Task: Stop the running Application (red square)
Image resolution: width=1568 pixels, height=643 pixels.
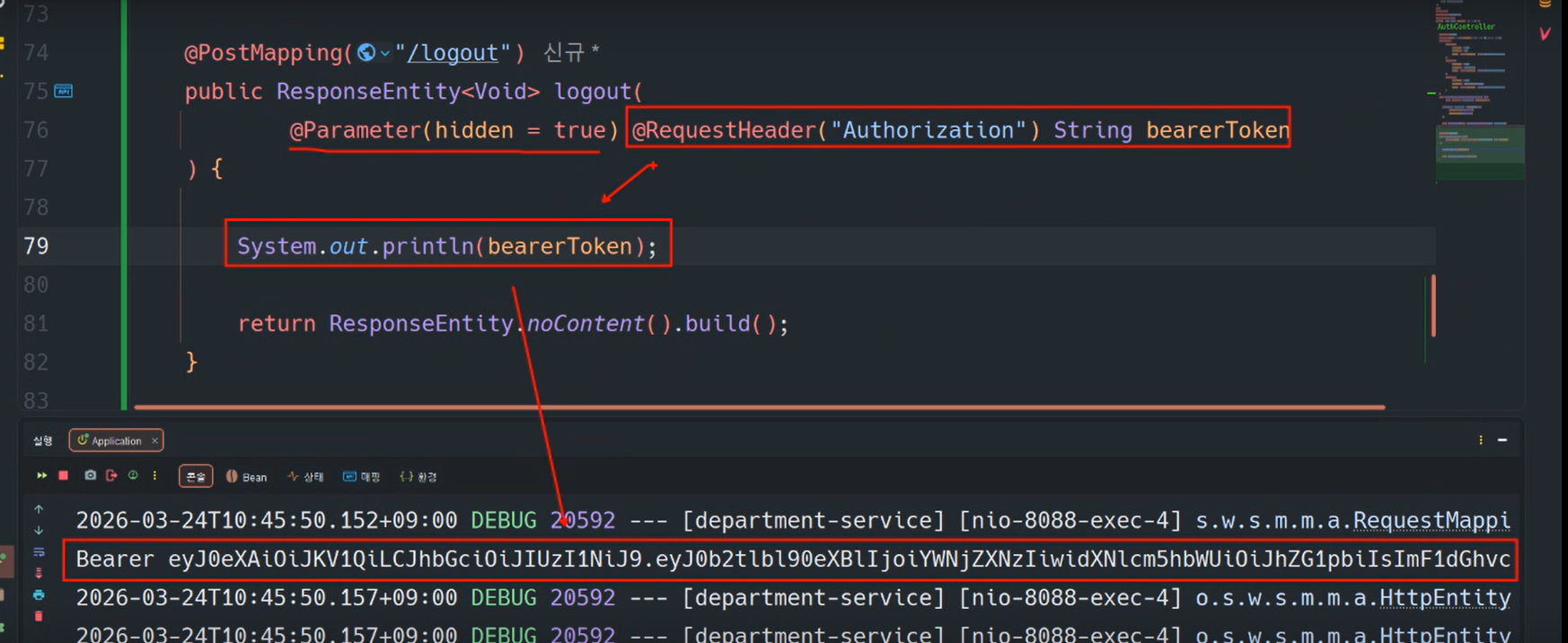Action: click(x=63, y=475)
